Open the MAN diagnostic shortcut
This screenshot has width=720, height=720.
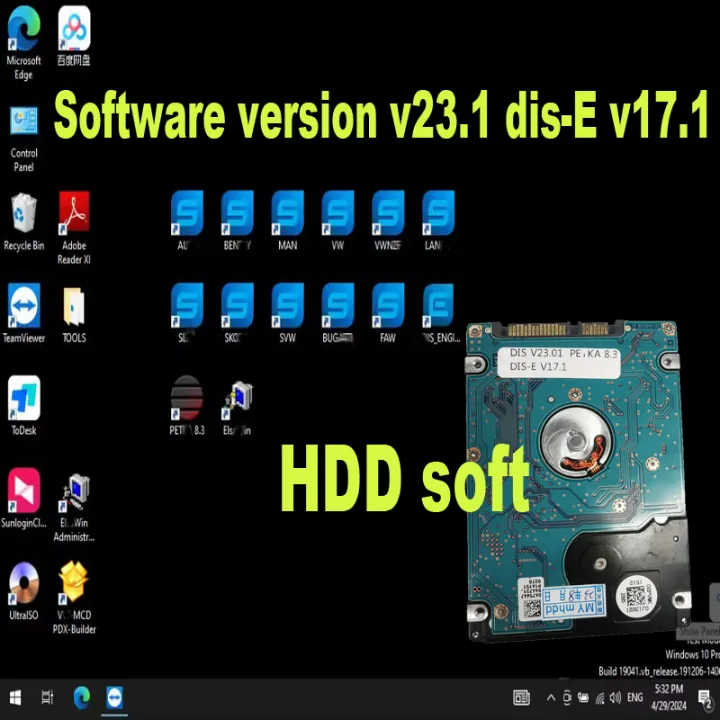(x=287, y=220)
